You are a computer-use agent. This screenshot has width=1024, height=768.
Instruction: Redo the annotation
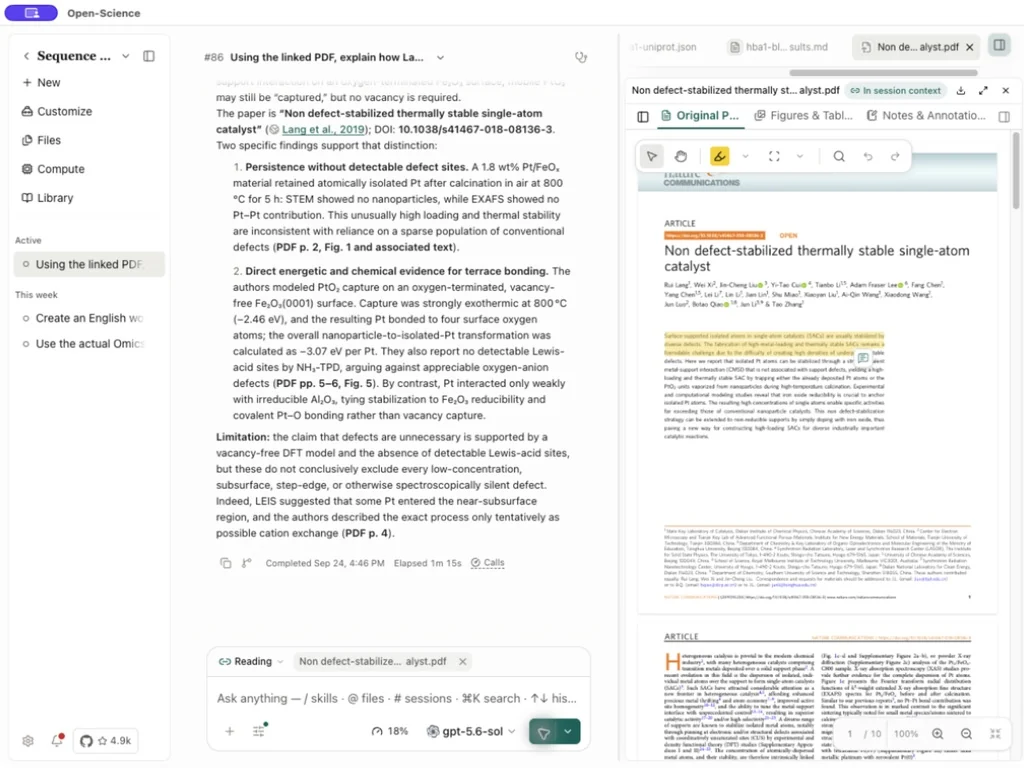tap(895, 156)
